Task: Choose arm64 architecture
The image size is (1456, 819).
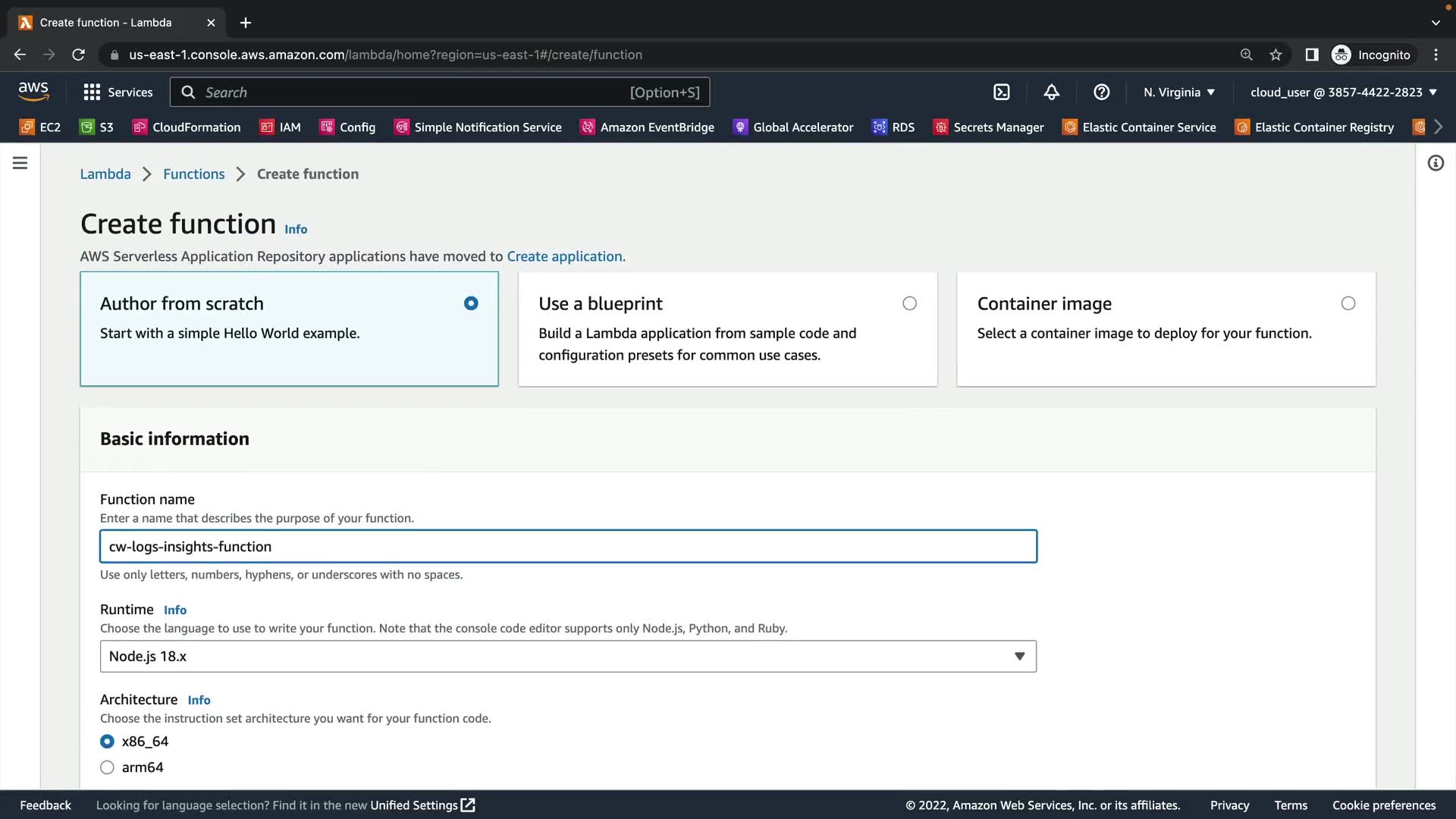Action: pyautogui.click(x=108, y=767)
